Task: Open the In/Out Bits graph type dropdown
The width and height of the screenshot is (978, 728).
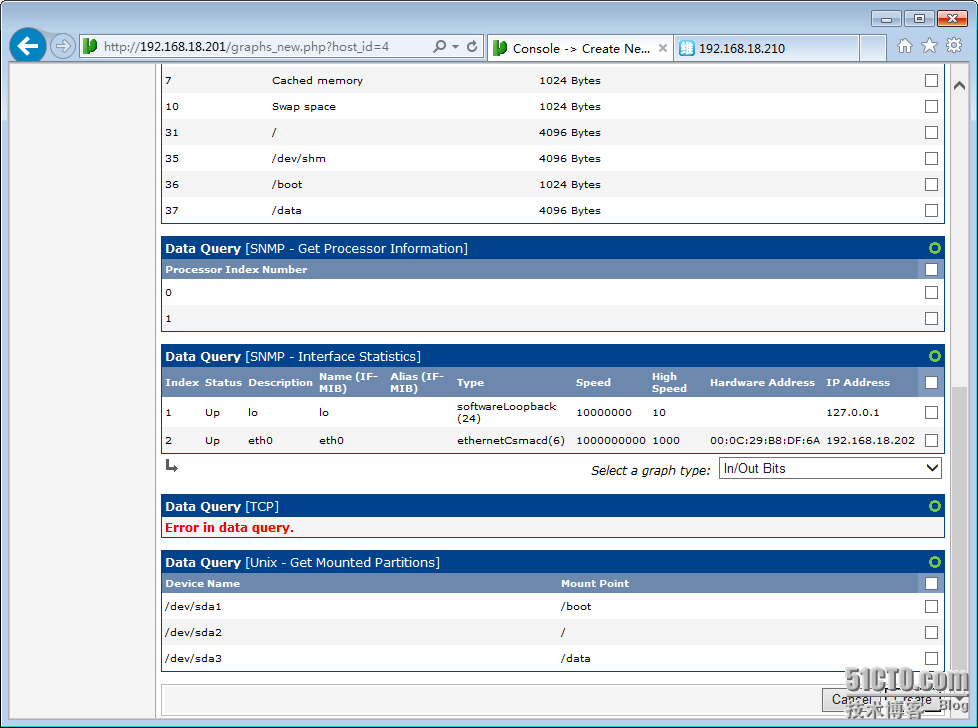Action: [830, 468]
